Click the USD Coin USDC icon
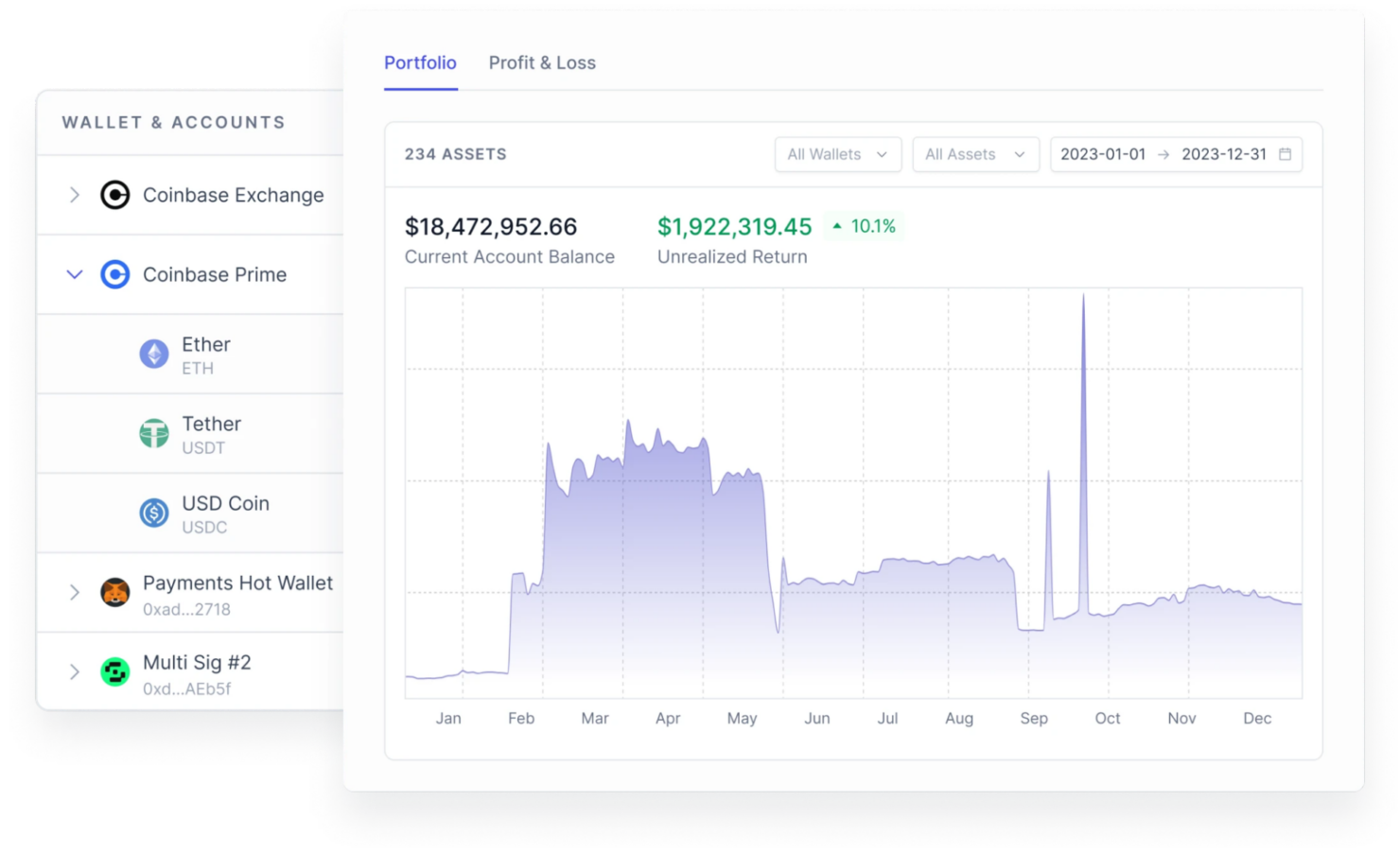This screenshot has height=853, width=1400. (x=154, y=513)
